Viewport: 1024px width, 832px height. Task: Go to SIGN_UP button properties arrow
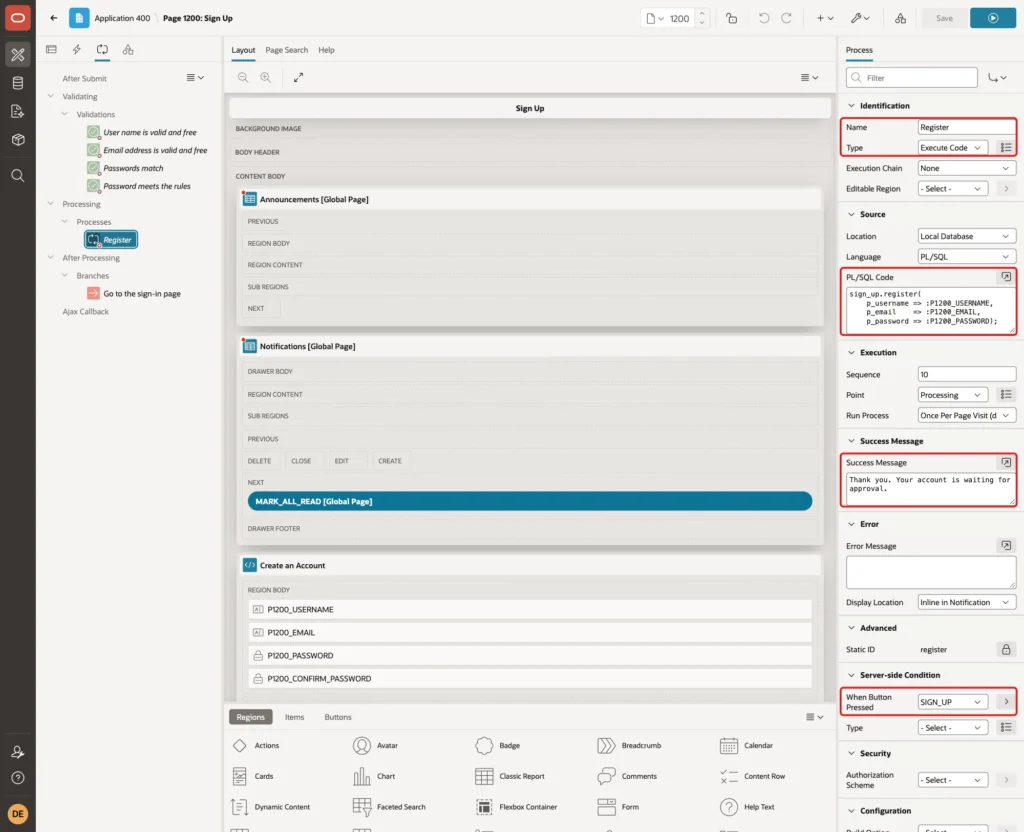coord(1006,702)
